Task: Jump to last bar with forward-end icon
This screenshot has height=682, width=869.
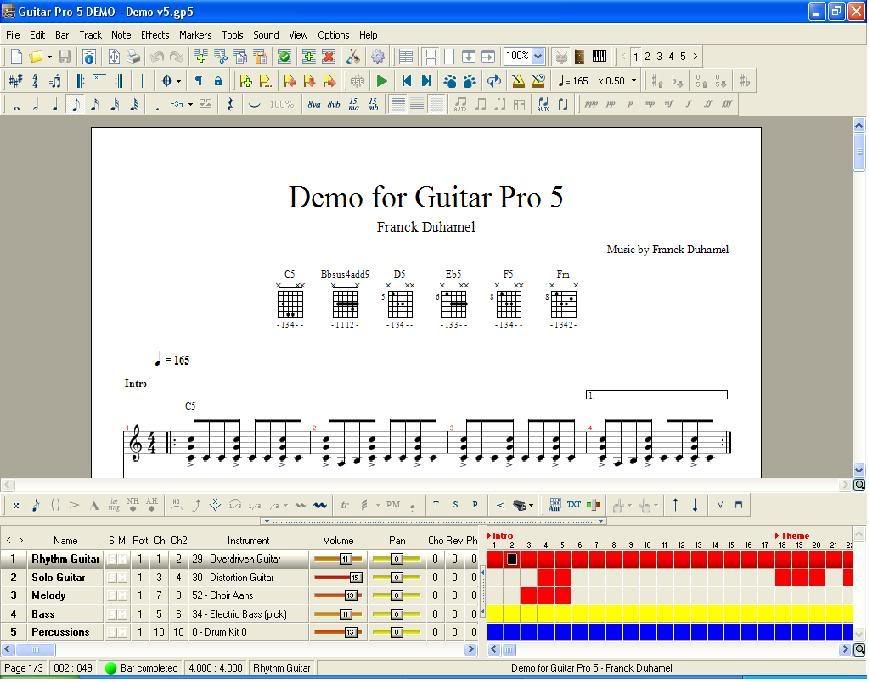Action: (426, 81)
